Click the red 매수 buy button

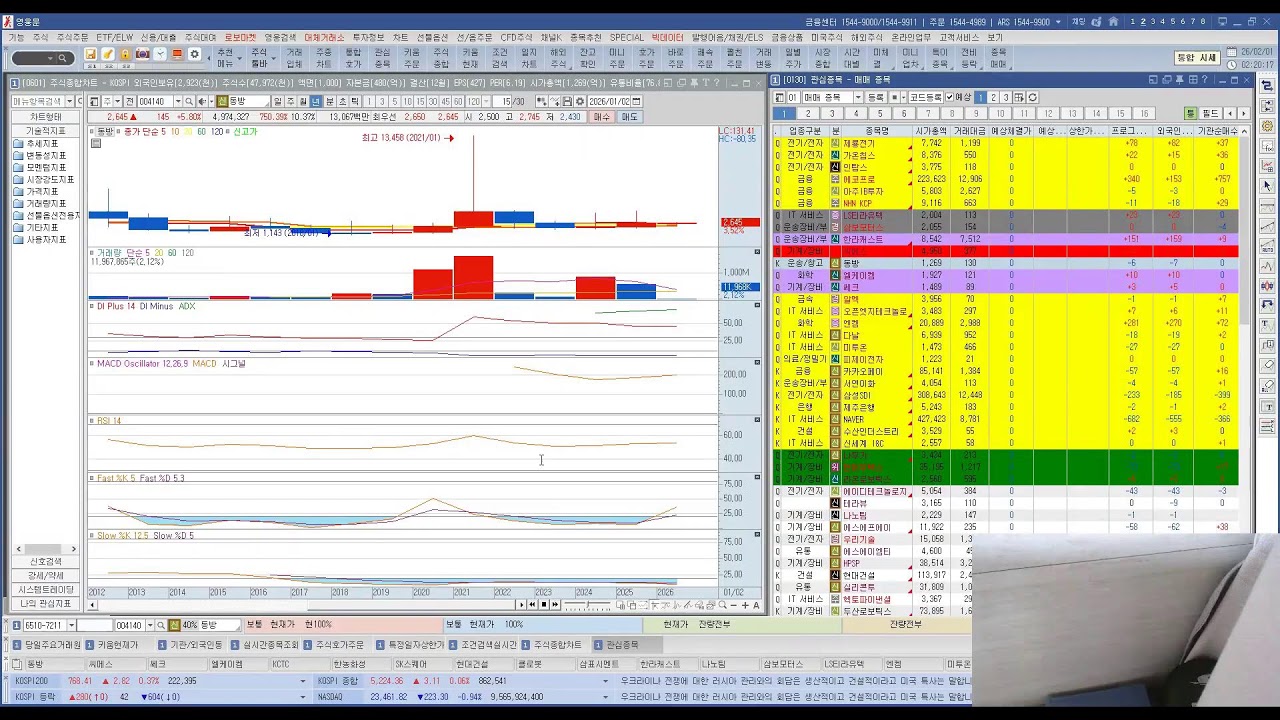click(x=602, y=117)
